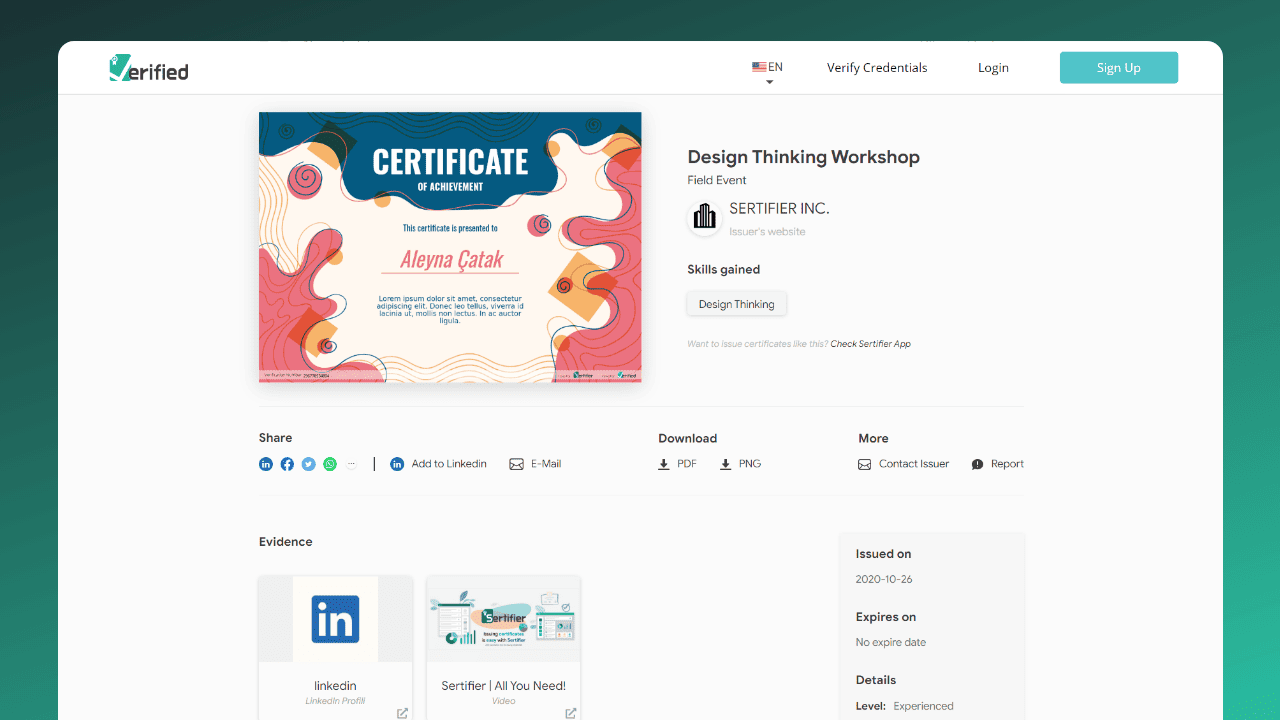Click the Sertifier Inc. building logo

pyautogui.click(x=705, y=217)
